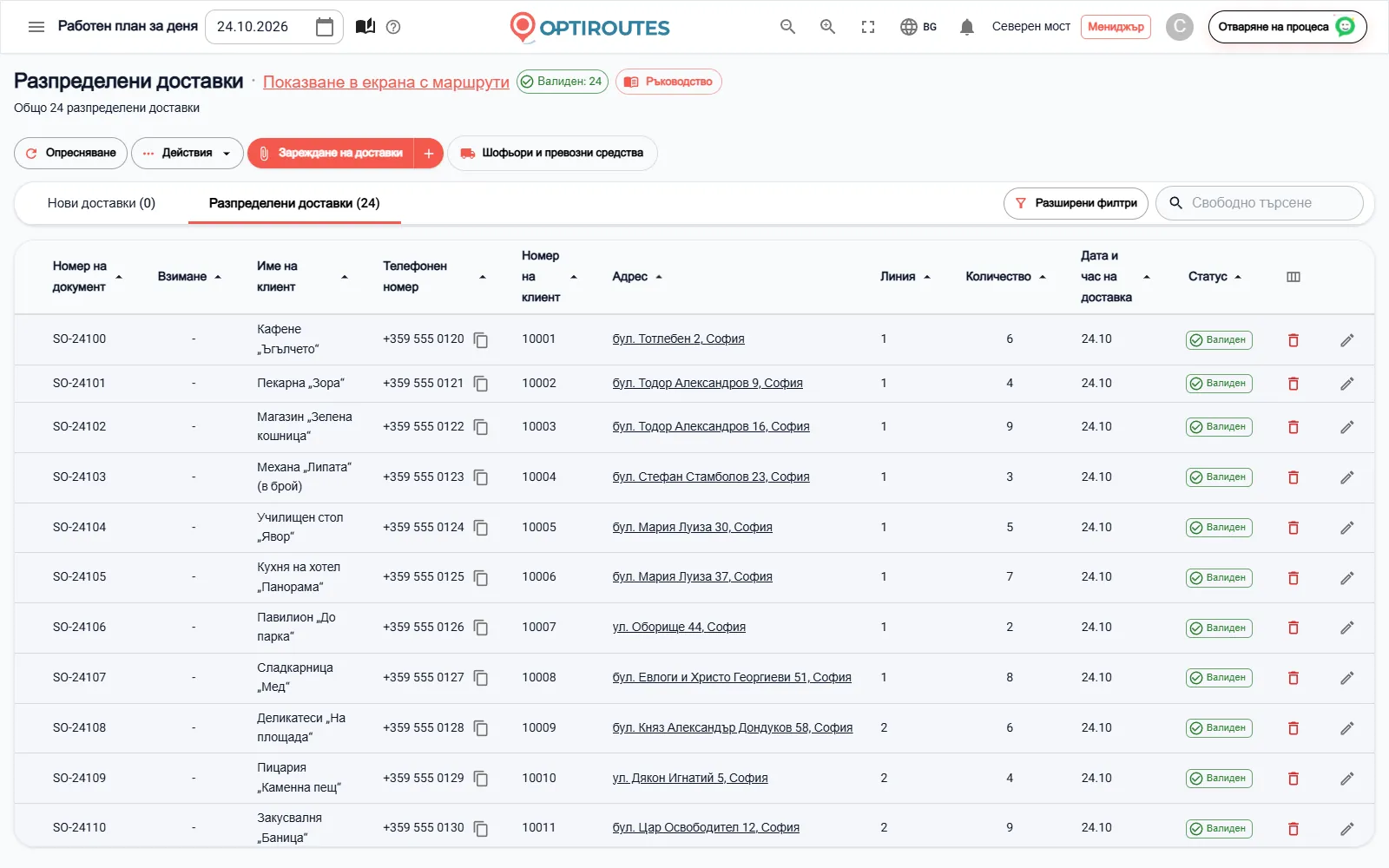Viewport: 1389px width, 868px height.
Task: Click the zoom-in magnifier icon
Action: point(828,27)
